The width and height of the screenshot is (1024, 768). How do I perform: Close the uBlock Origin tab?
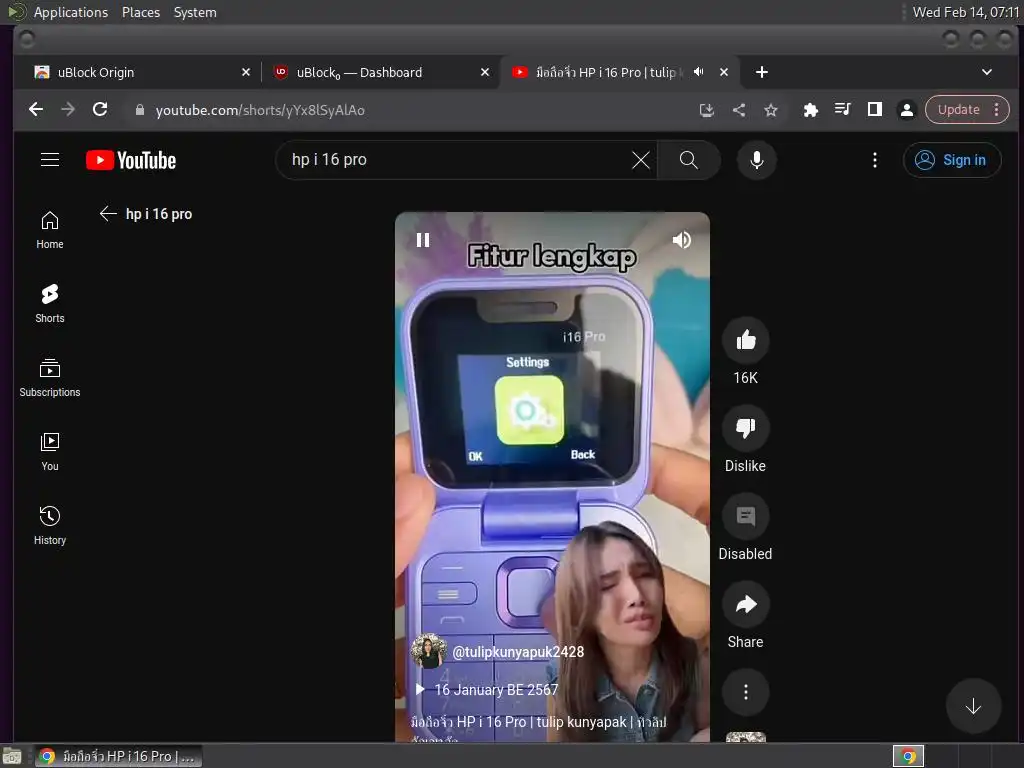click(246, 72)
